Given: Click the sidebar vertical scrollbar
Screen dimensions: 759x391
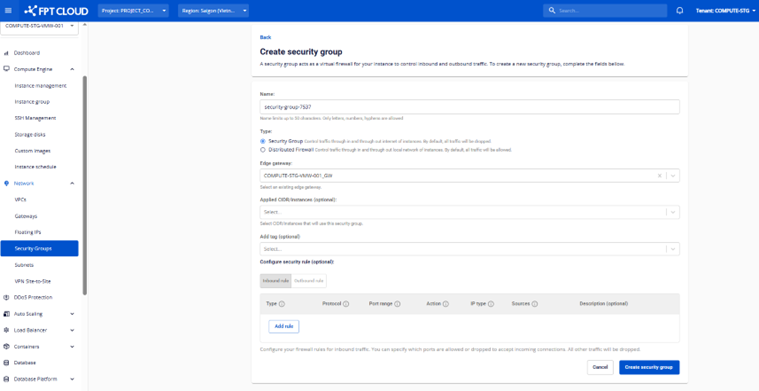Looking at the screenshot, I should coord(85,185).
